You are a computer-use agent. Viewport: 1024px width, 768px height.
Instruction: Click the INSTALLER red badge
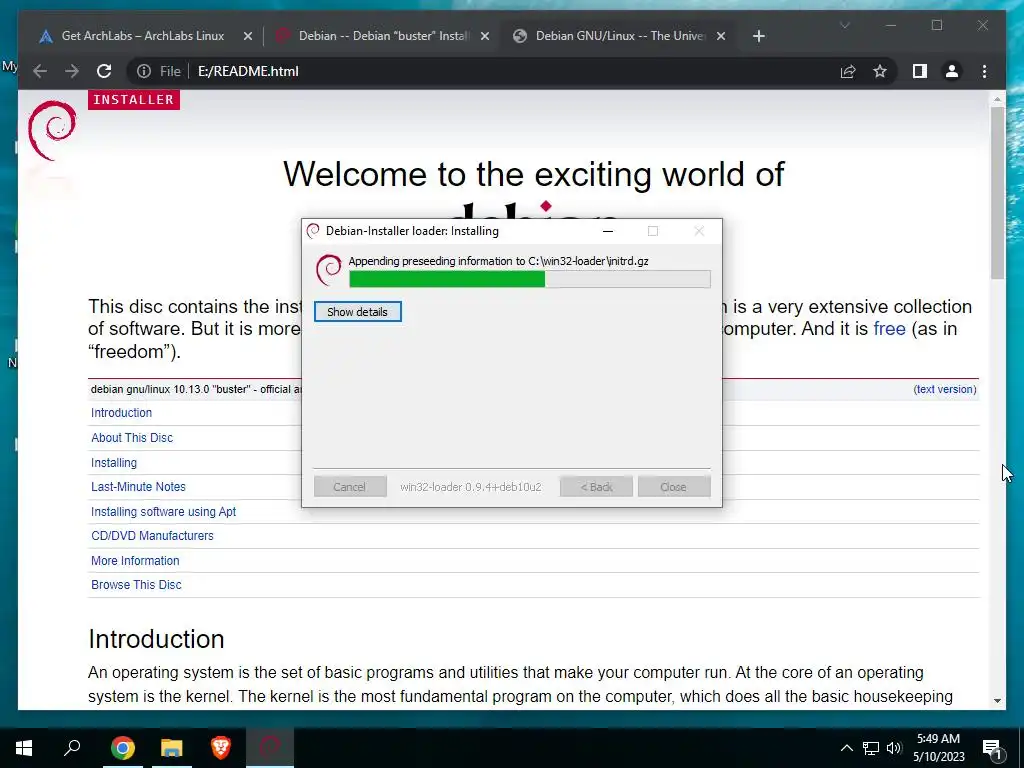coord(134,99)
